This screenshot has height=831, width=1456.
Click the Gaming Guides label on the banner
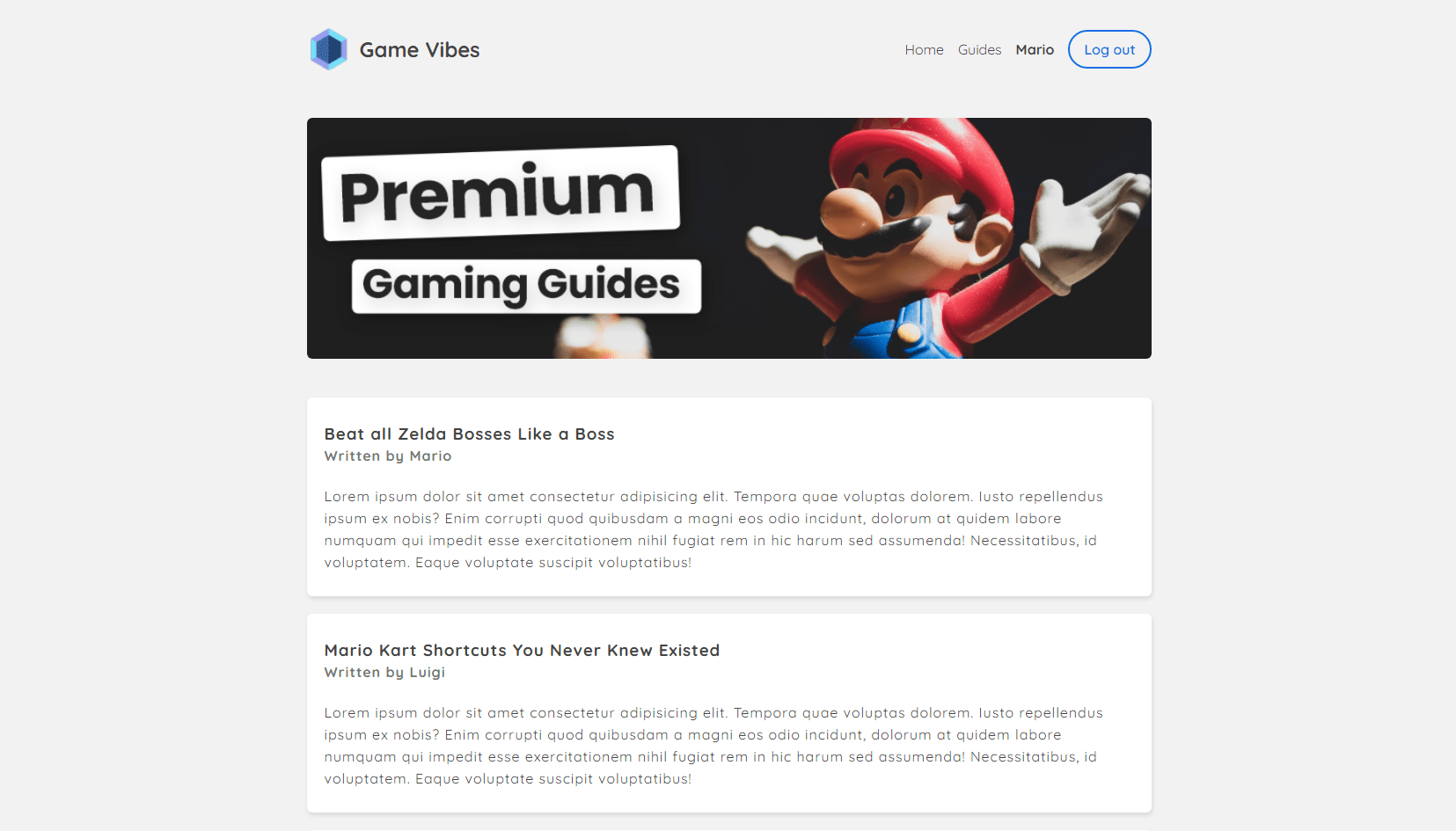tap(525, 286)
